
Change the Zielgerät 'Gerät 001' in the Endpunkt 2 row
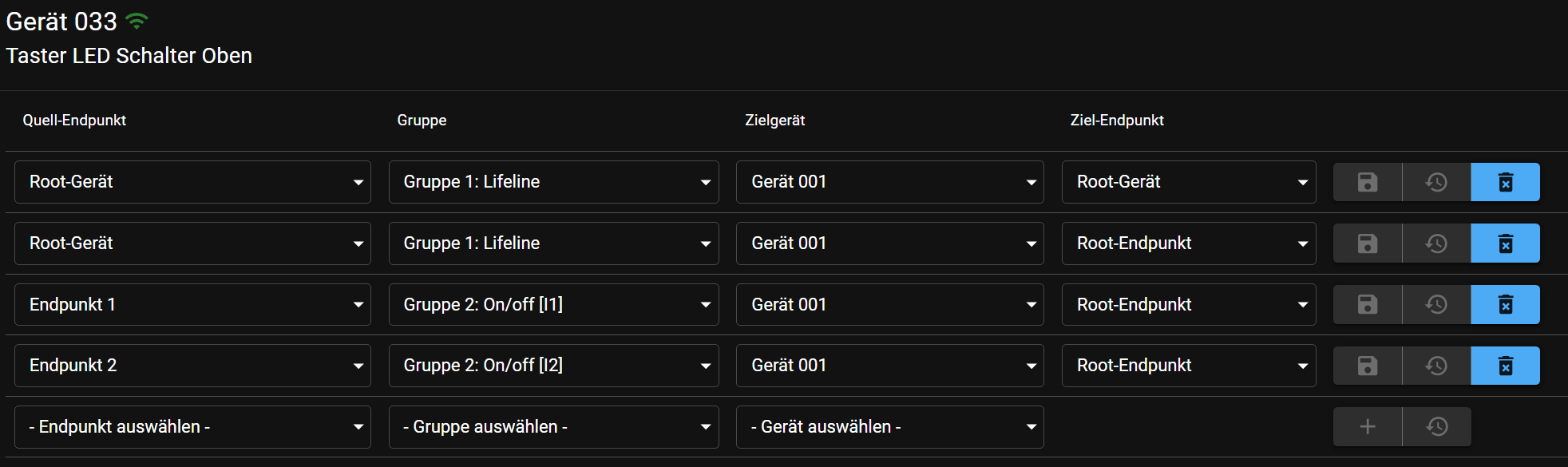(889, 366)
